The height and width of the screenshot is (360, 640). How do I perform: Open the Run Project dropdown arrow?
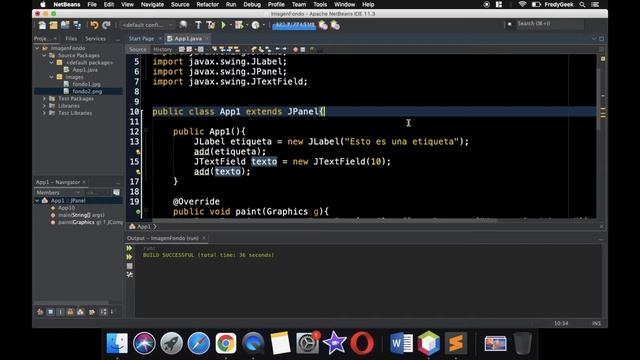click(231, 25)
